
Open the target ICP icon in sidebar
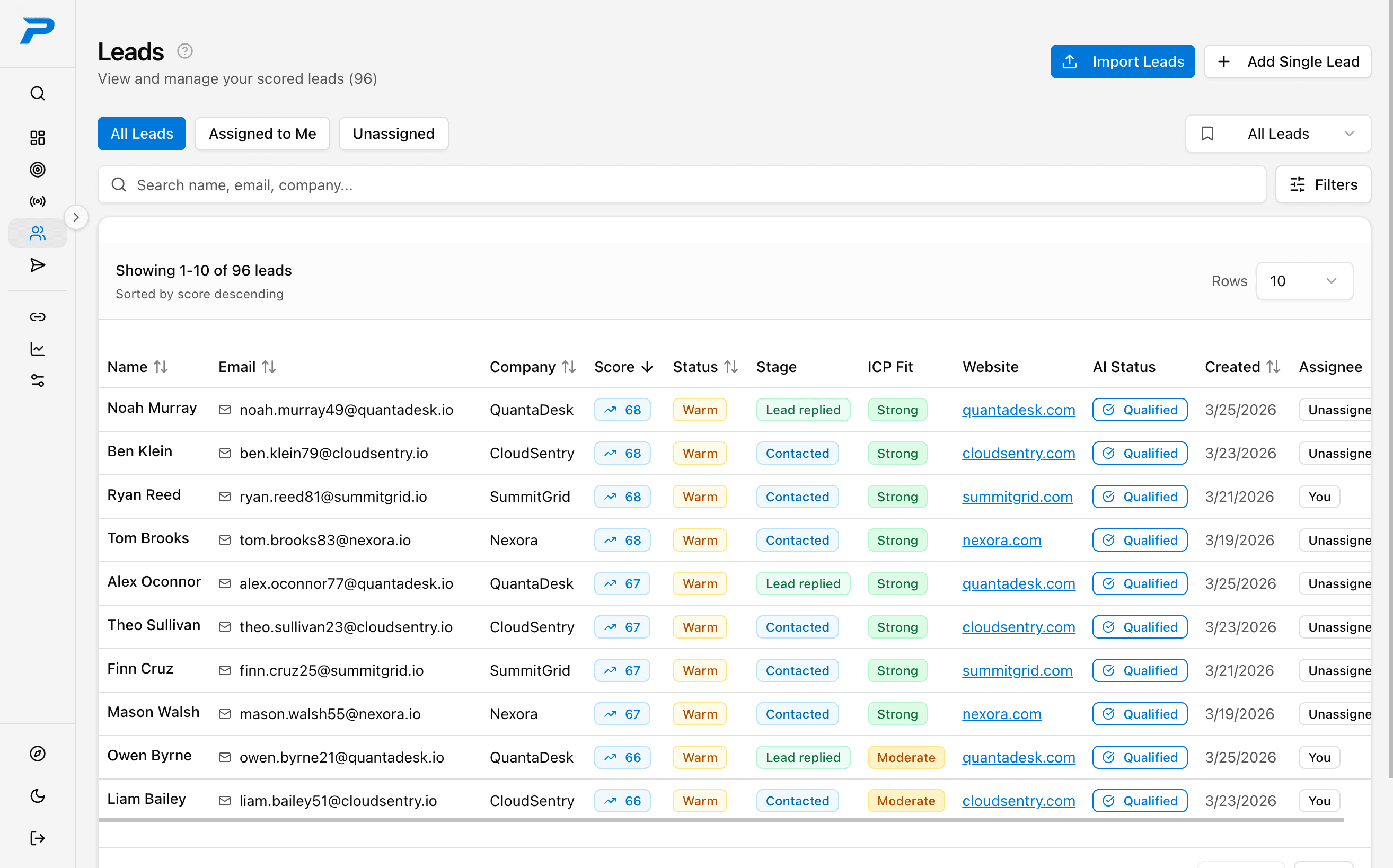pos(37,170)
